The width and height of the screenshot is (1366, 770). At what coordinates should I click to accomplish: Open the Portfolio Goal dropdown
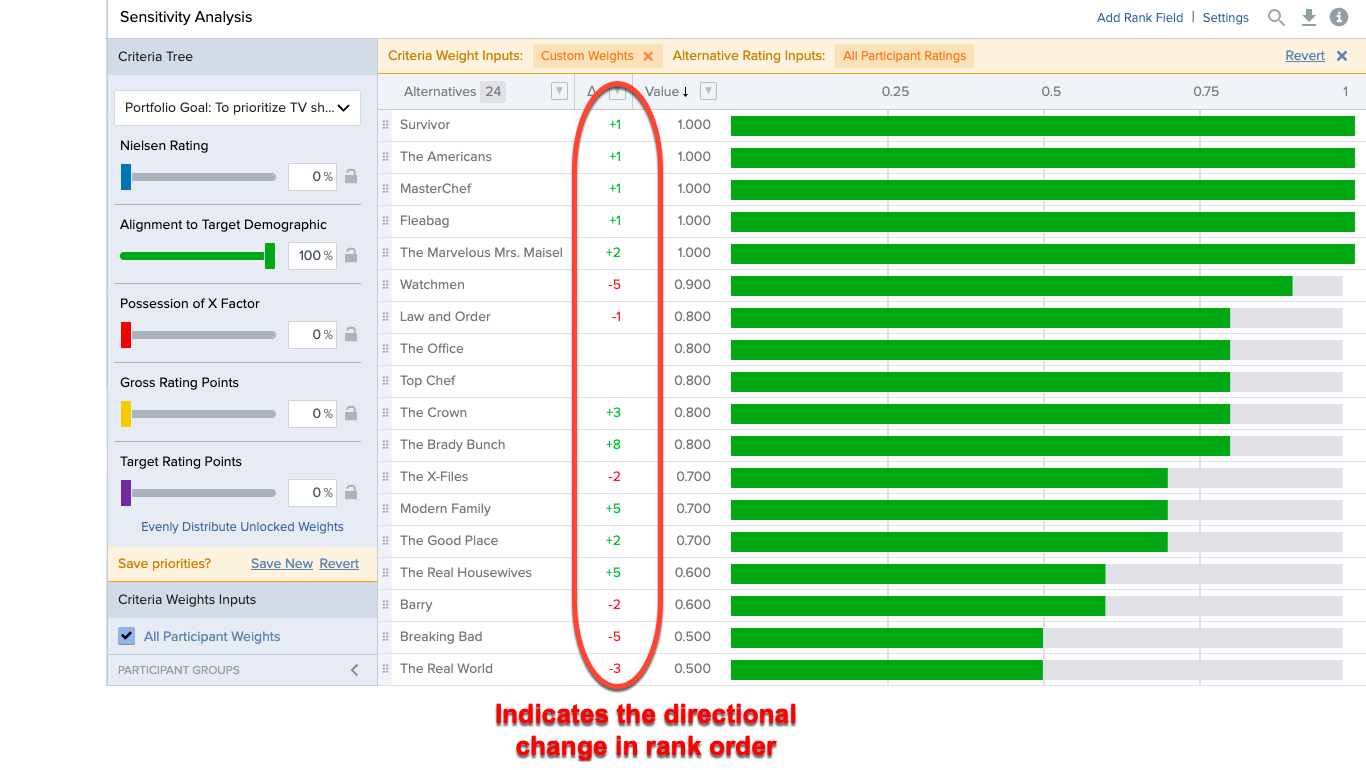[237, 108]
